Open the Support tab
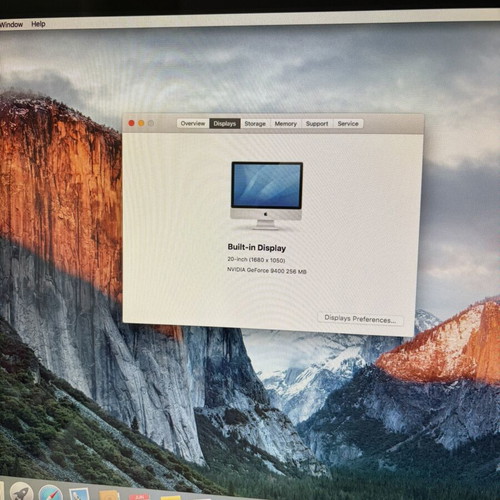Image resolution: width=500 pixels, height=500 pixels. [317, 124]
